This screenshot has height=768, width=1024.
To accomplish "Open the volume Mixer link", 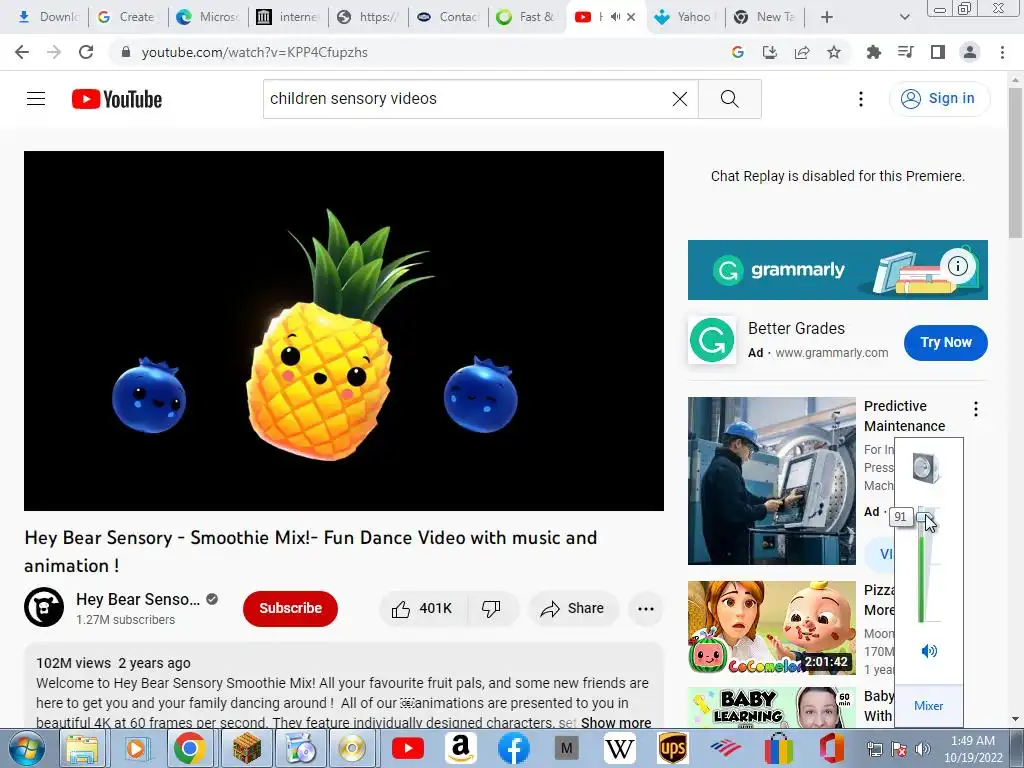I will 929,706.
